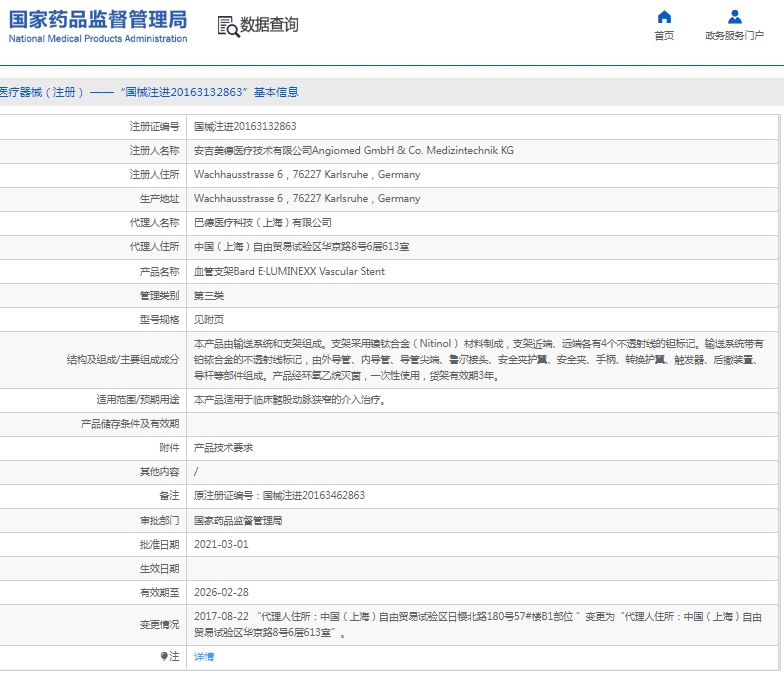Click the 政务服务门户 text link
This screenshot has height=675, width=784.
734,36
